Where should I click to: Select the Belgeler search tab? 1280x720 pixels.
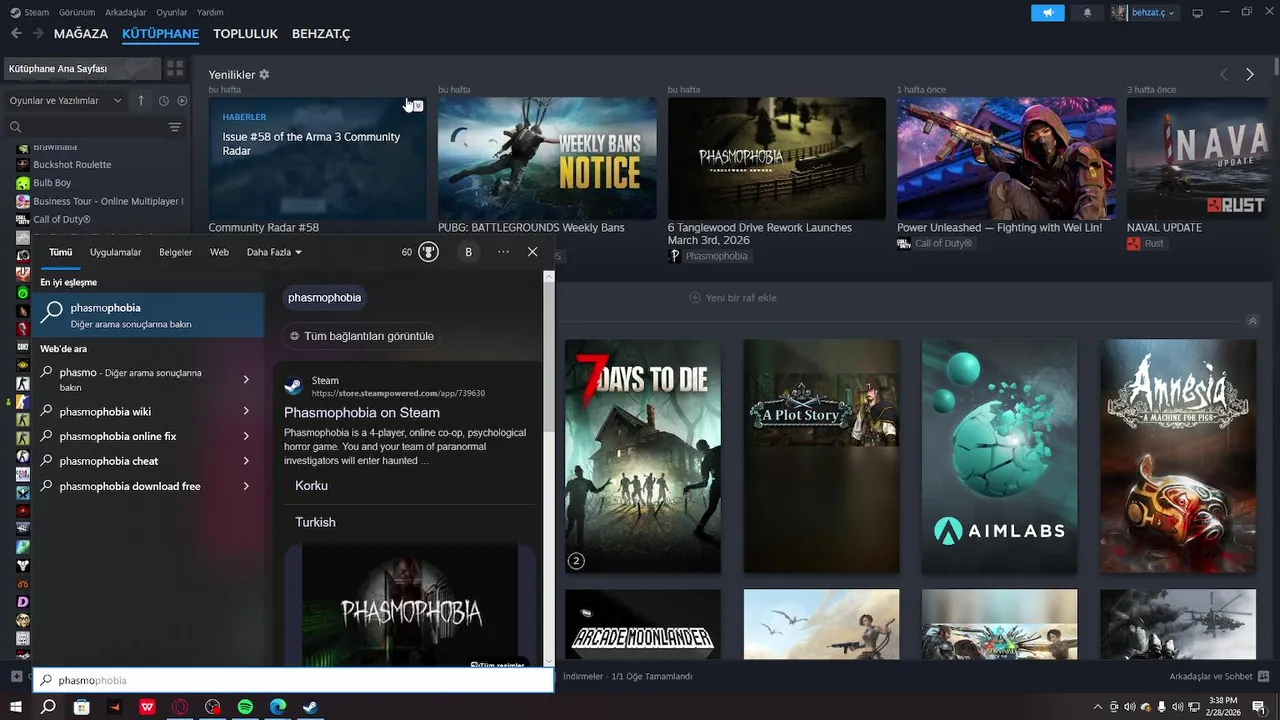tap(175, 252)
